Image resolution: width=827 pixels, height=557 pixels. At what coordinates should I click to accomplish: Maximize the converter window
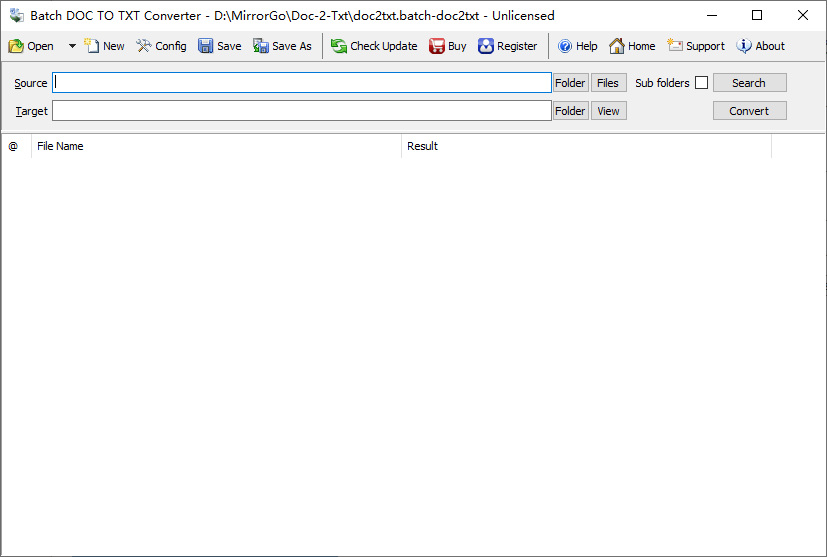[757, 15]
